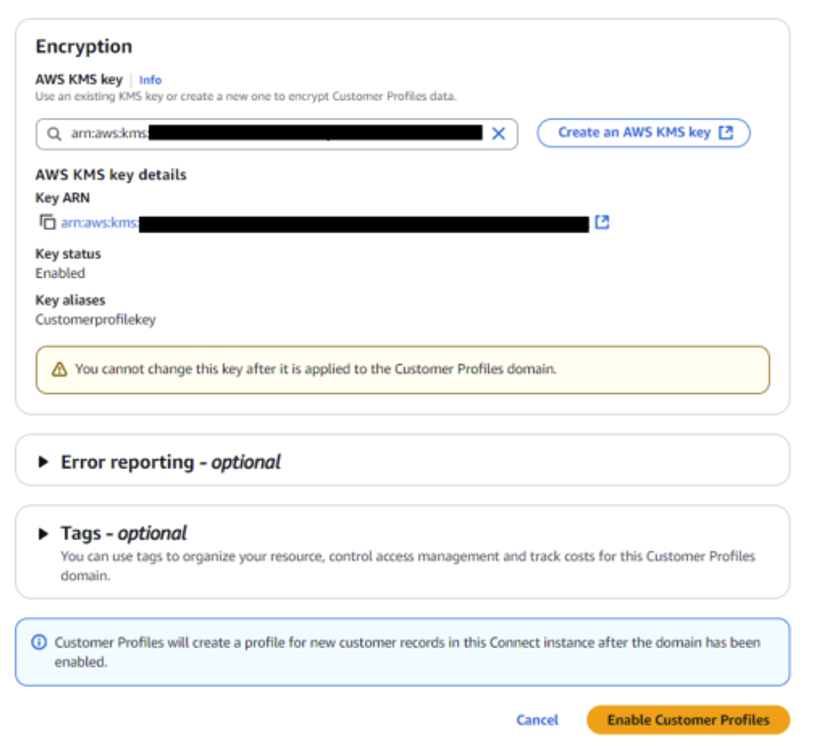Click the key change warning banner

coord(403,370)
